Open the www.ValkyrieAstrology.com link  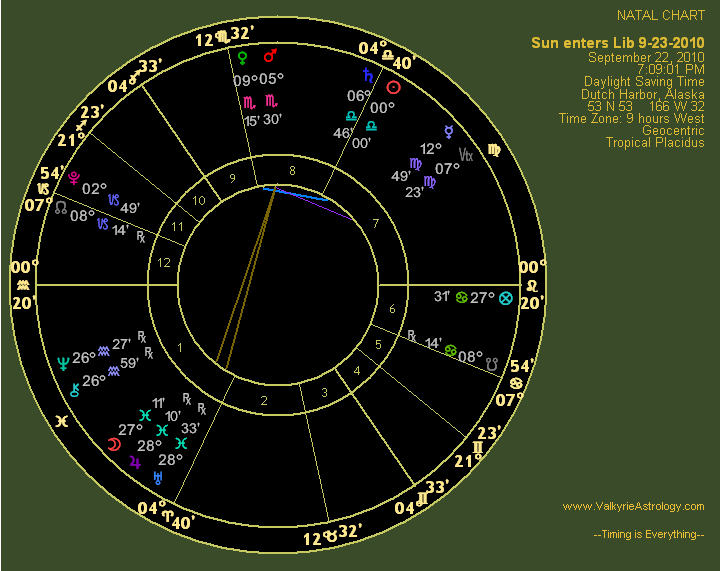(x=633, y=506)
